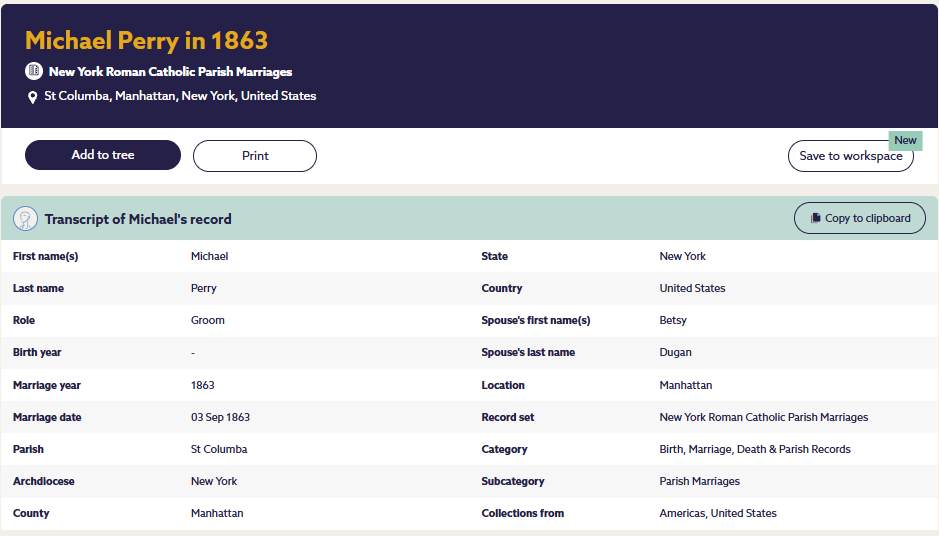Click the Archdiocese field label
The height and width of the screenshot is (536, 939).
[44, 482]
